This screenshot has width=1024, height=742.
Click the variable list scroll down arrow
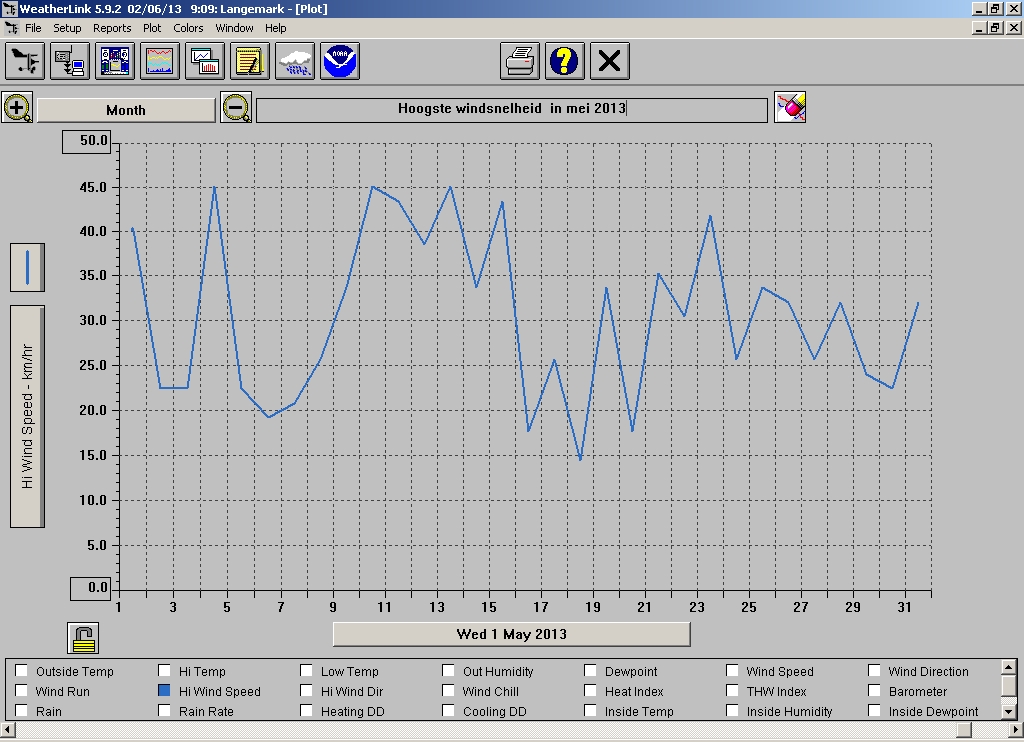(x=1008, y=712)
